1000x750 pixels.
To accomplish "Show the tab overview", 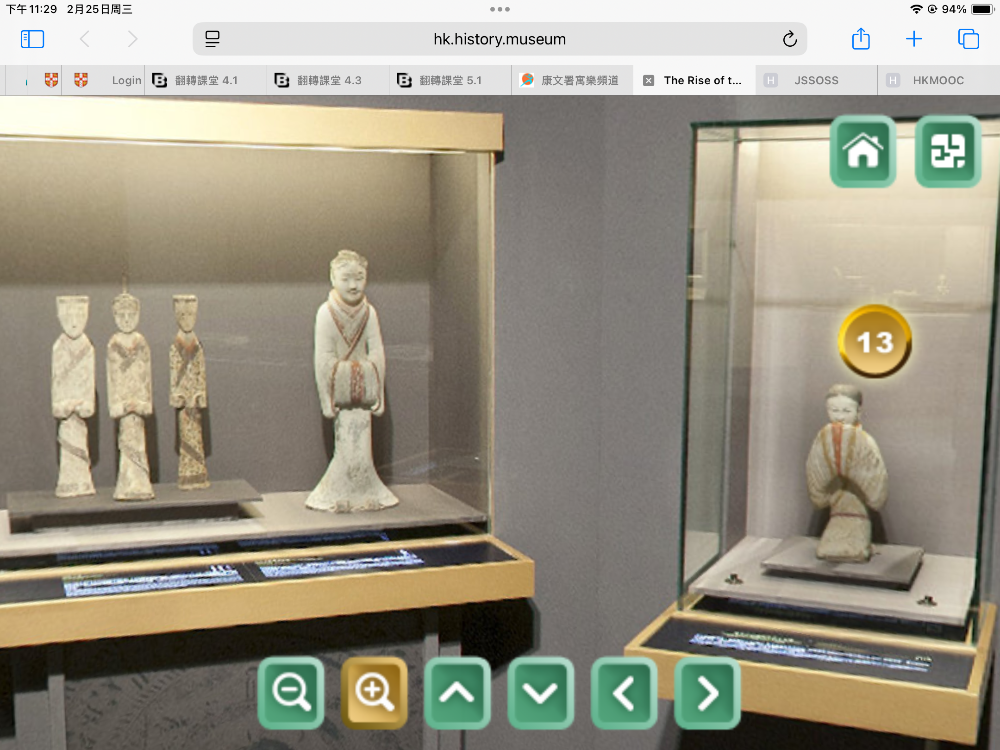I will coord(968,39).
